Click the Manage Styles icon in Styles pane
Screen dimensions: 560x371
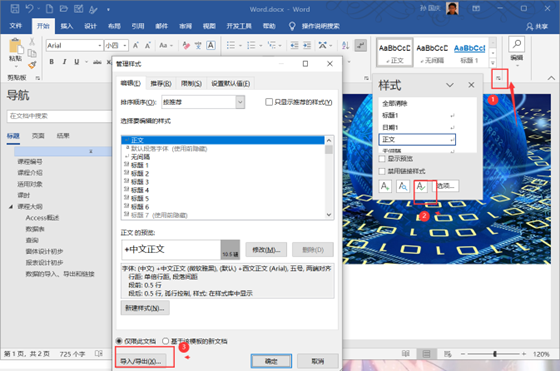(421, 186)
